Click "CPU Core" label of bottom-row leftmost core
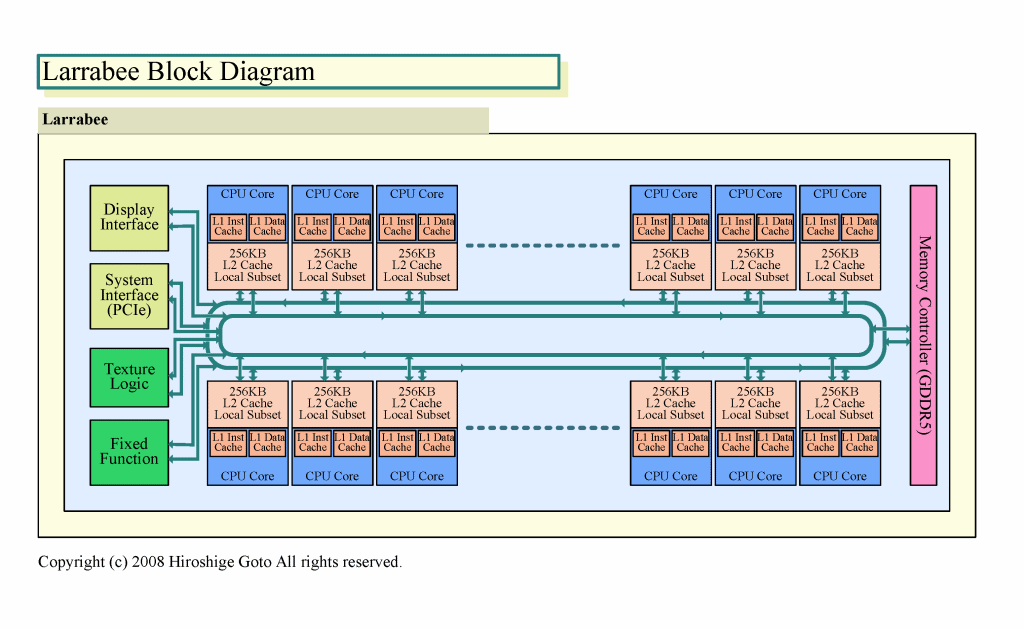This screenshot has width=1024, height=629. click(248, 476)
